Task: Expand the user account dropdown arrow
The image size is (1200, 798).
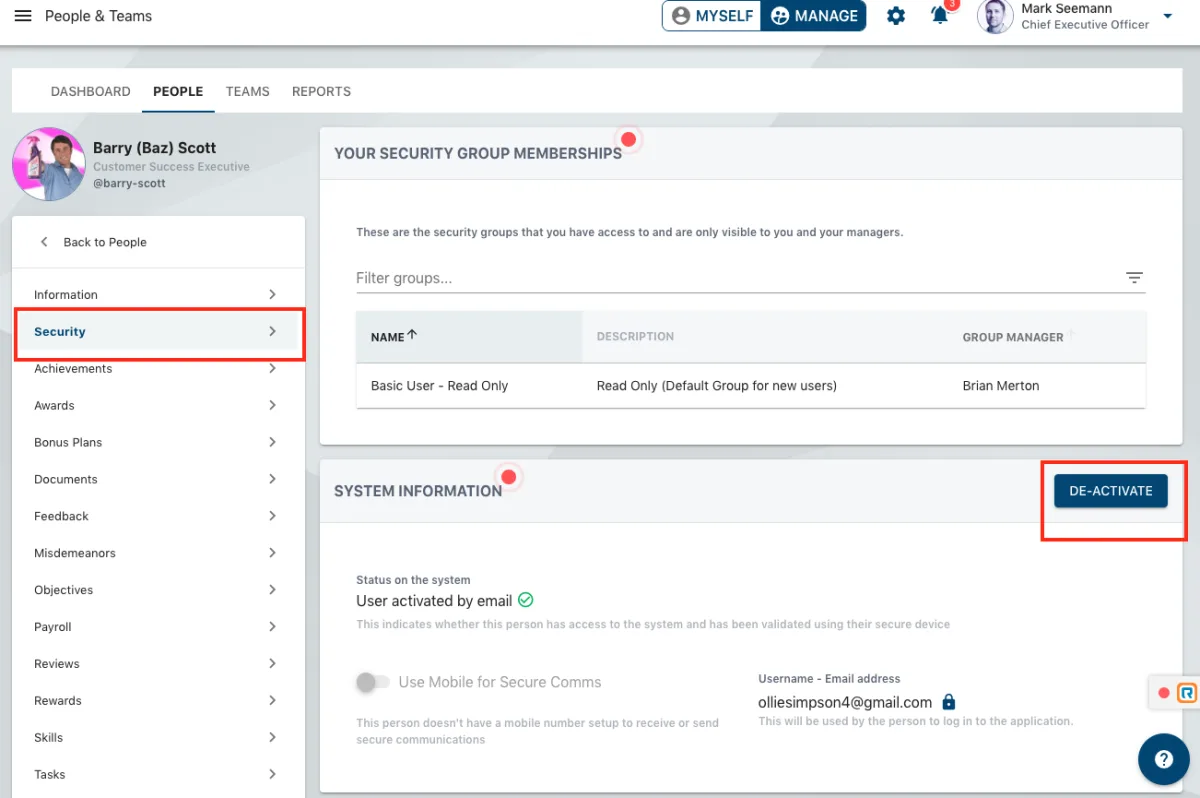Action: 1167,16
